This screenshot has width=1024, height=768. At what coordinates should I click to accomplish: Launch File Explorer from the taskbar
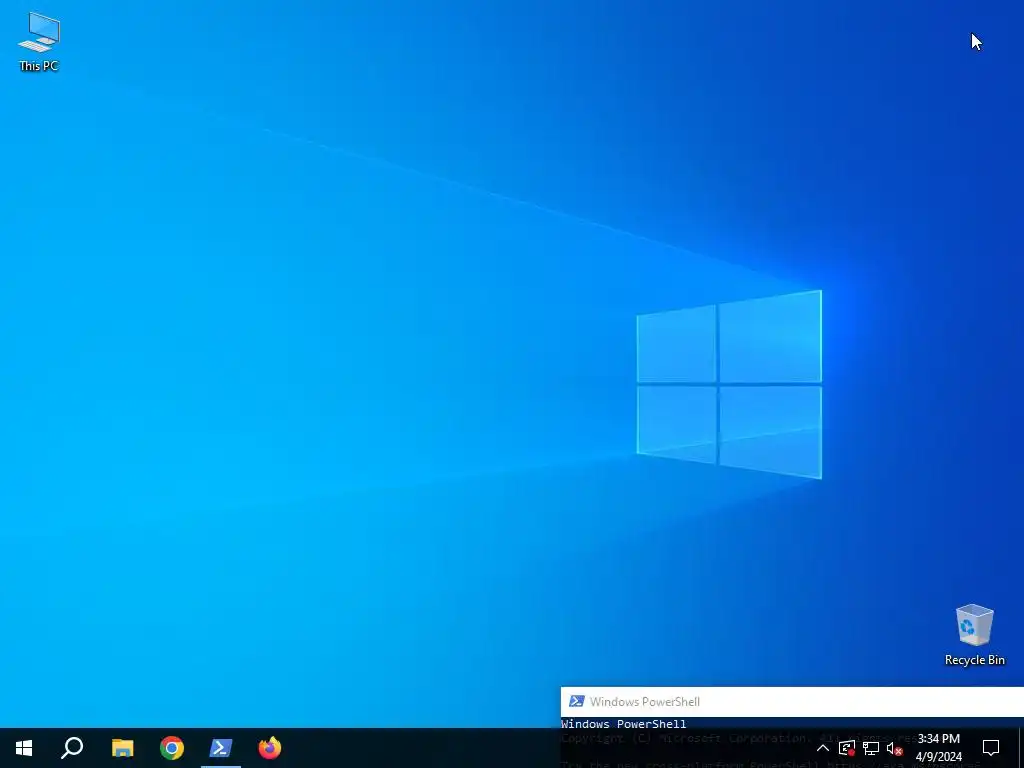122,748
